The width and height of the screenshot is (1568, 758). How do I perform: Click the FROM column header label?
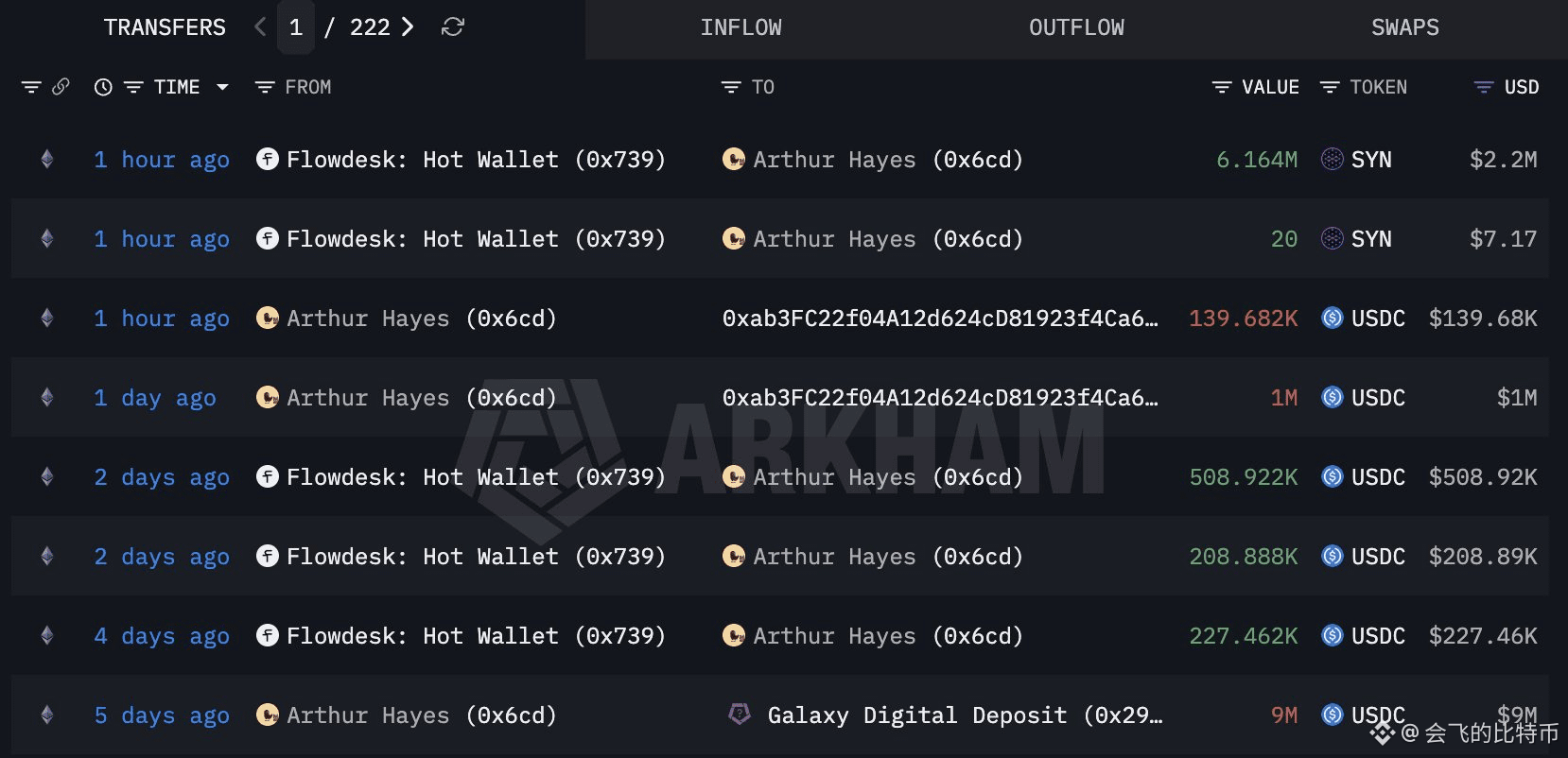(308, 87)
